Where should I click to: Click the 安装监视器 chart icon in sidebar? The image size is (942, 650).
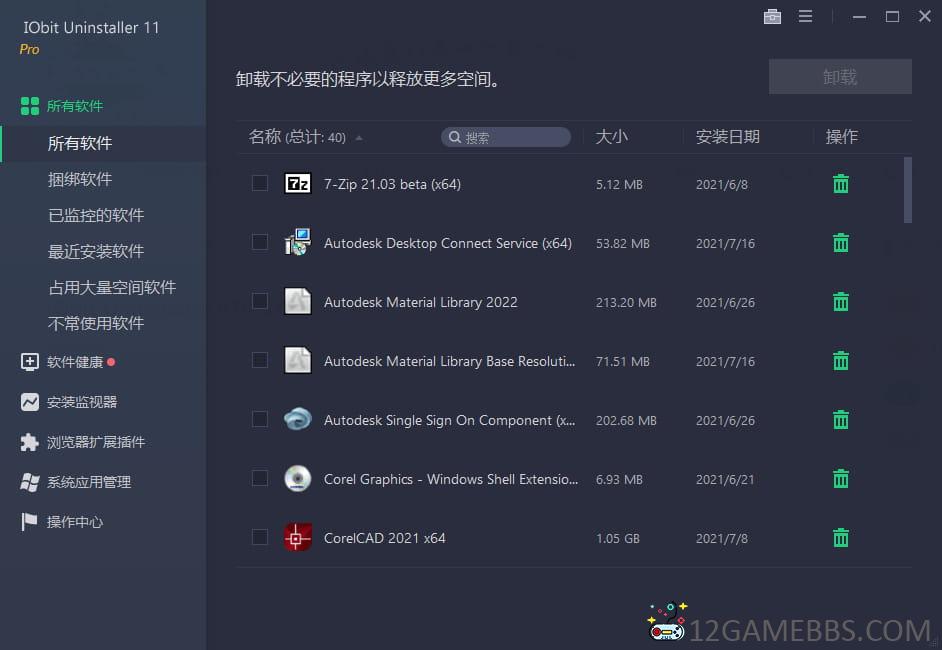click(x=30, y=402)
